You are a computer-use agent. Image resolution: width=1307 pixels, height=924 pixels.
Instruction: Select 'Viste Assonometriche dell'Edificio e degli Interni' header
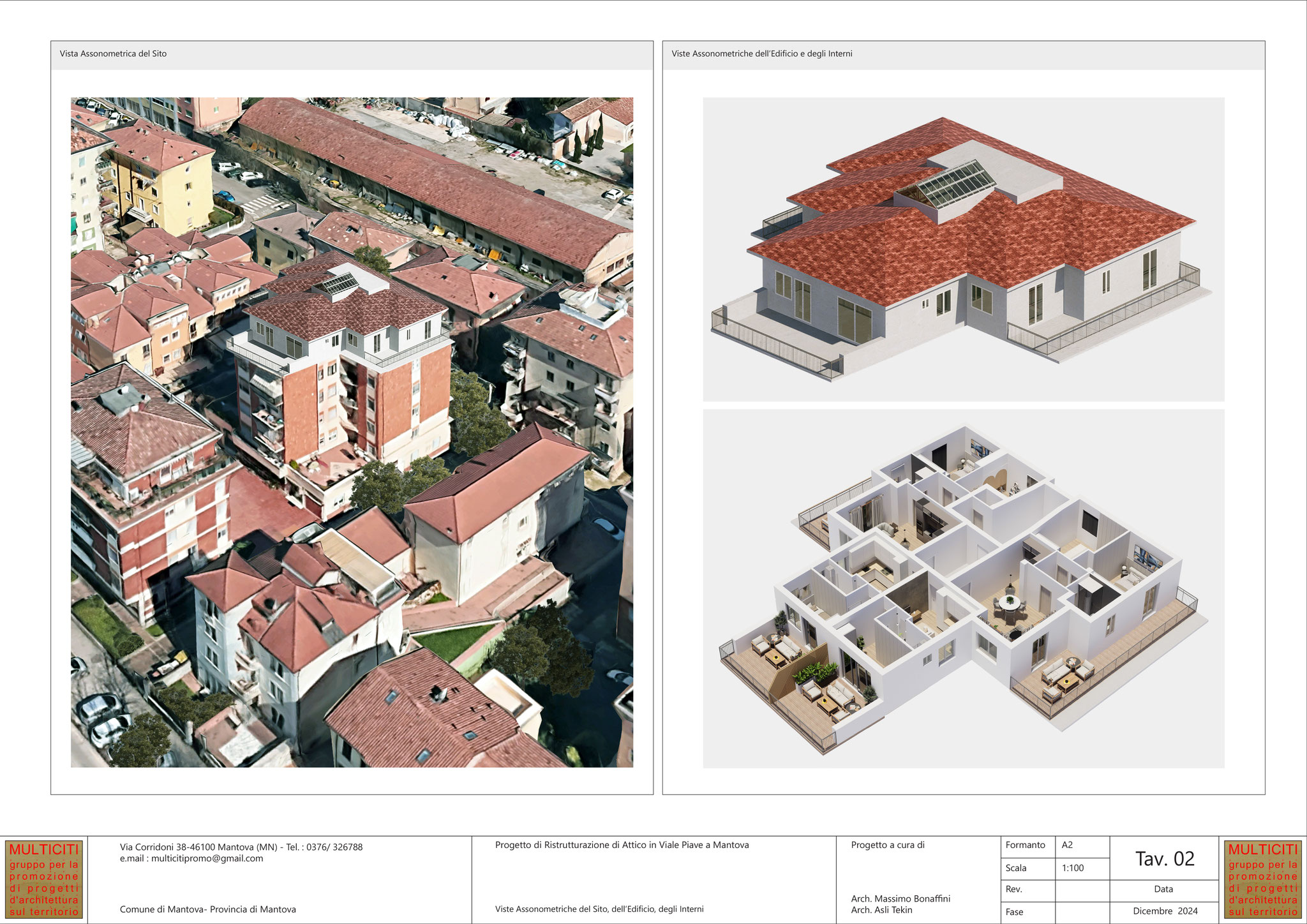pos(761,54)
